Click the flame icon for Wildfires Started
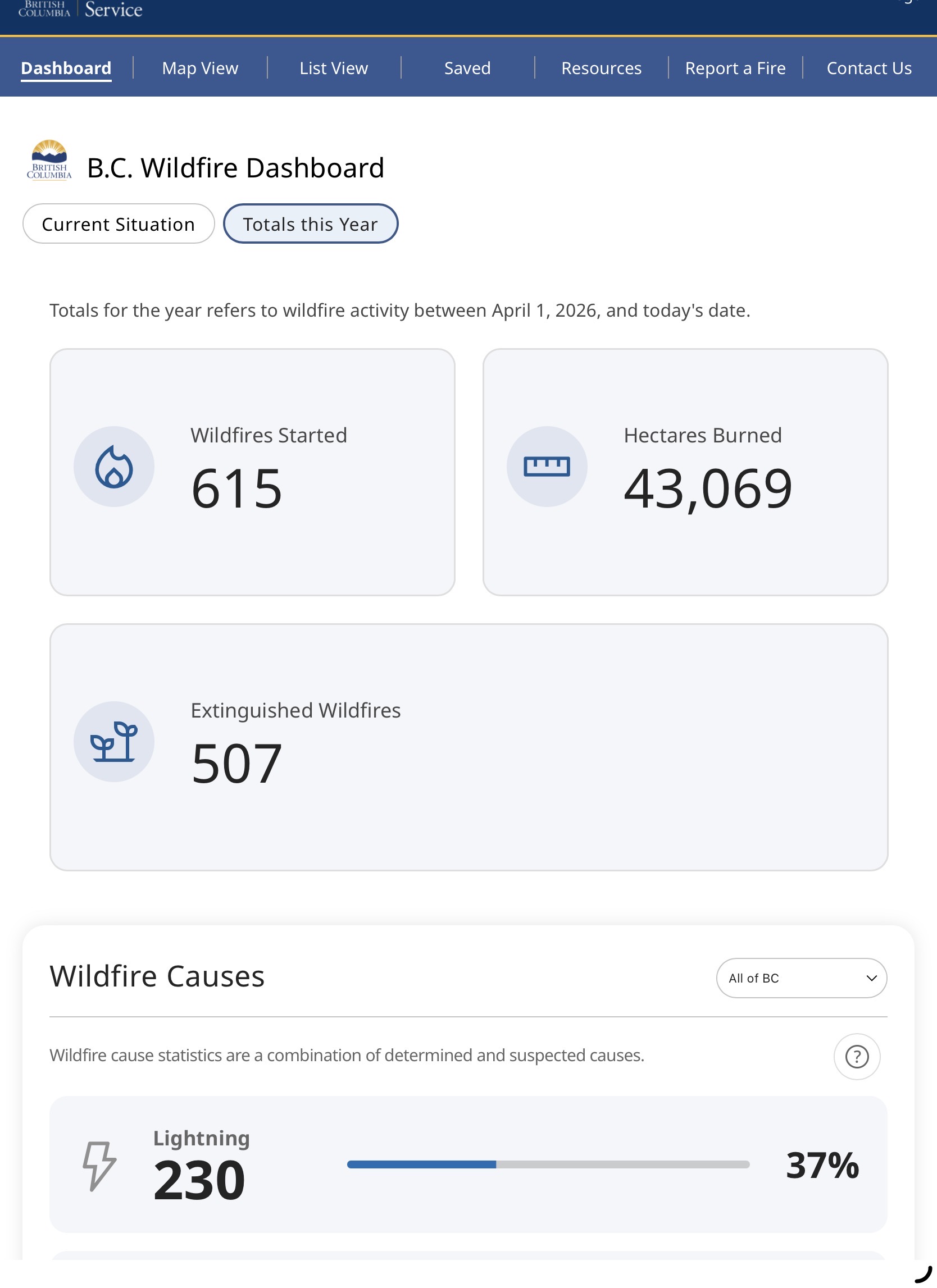Viewport: 937px width, 1288px height. click(x=113, y=466)
